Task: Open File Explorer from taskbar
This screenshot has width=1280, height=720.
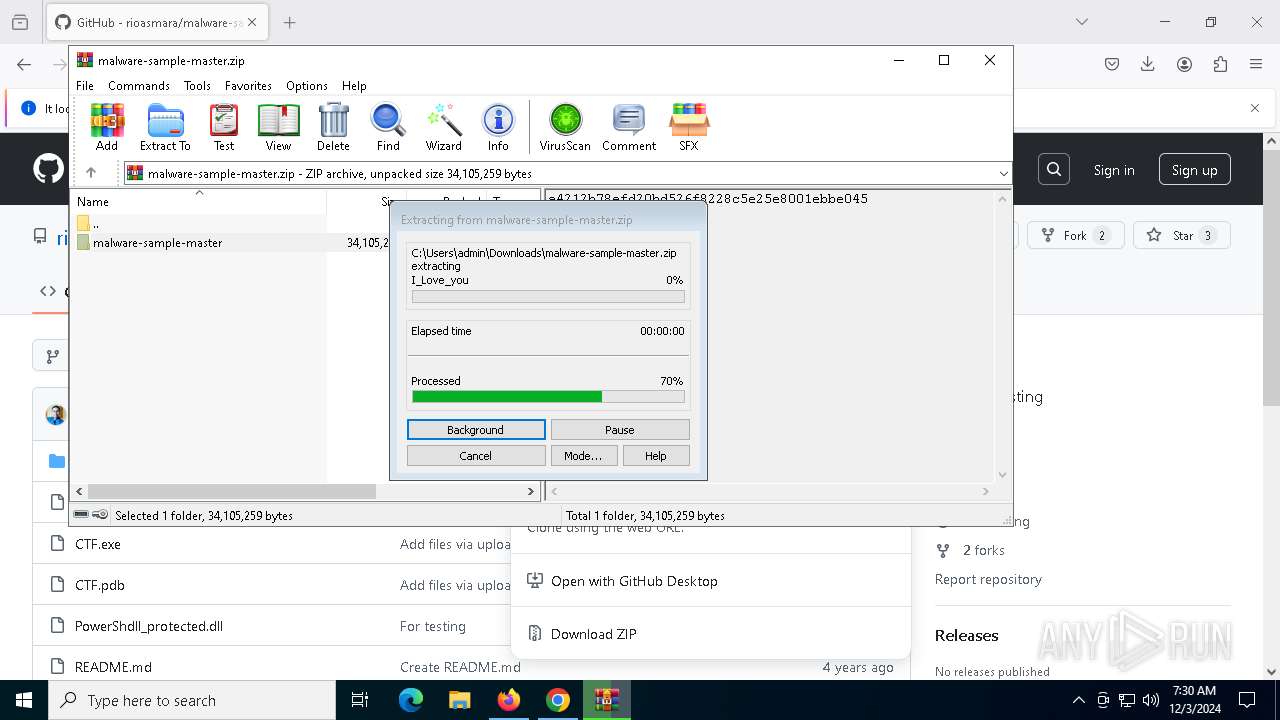Action: pyautogui.click(x=460, y=700)
